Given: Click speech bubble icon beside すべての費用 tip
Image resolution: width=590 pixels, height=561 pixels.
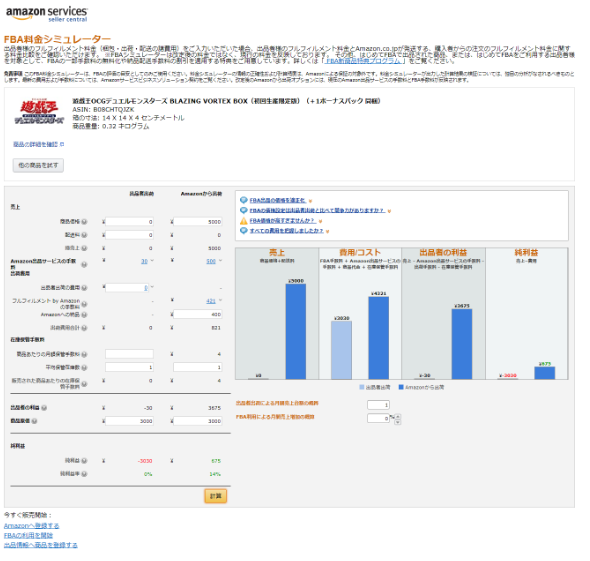Looking at the screenshot, I should (243, 231).
